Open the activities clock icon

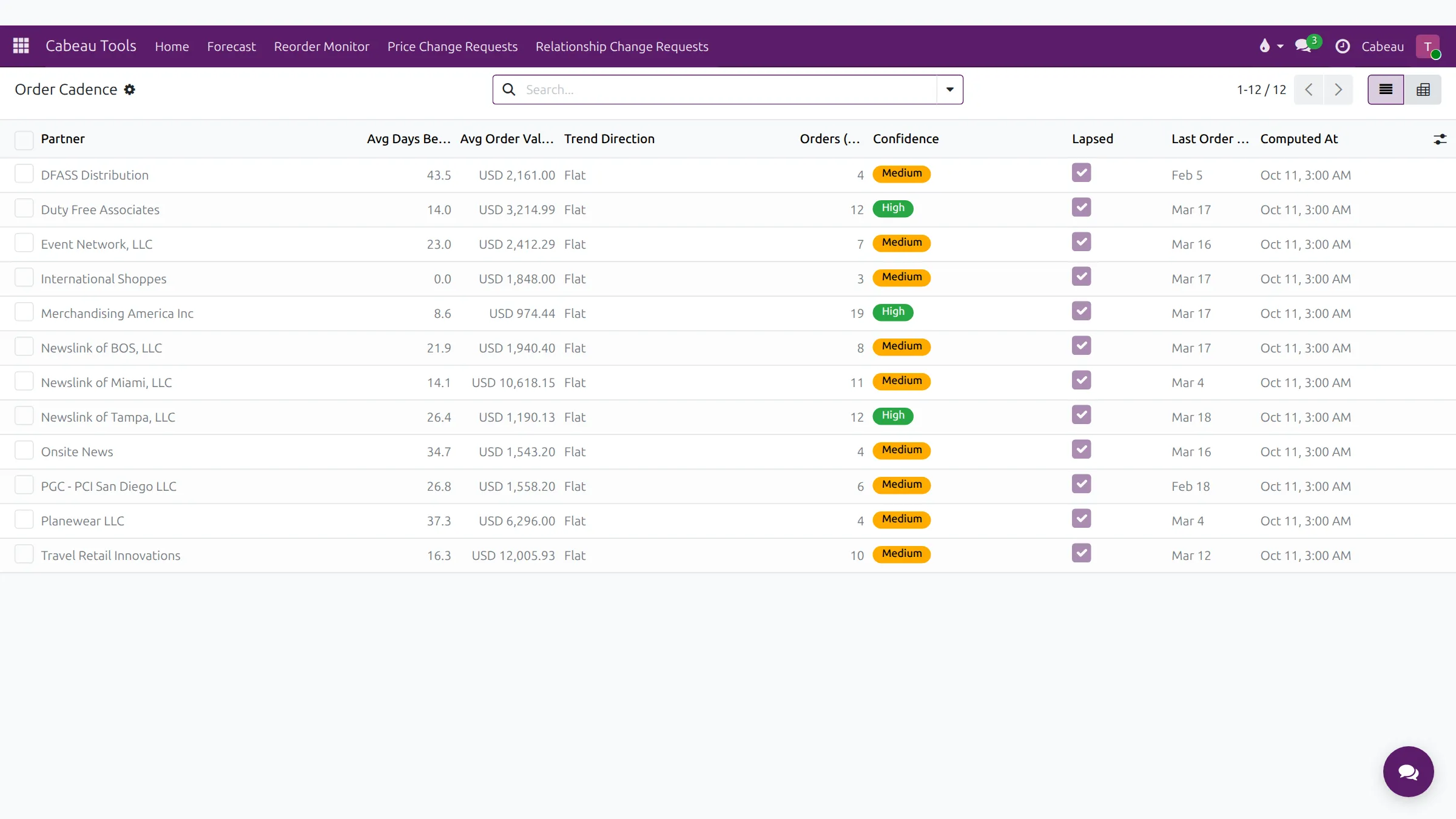coord(1343,46)
